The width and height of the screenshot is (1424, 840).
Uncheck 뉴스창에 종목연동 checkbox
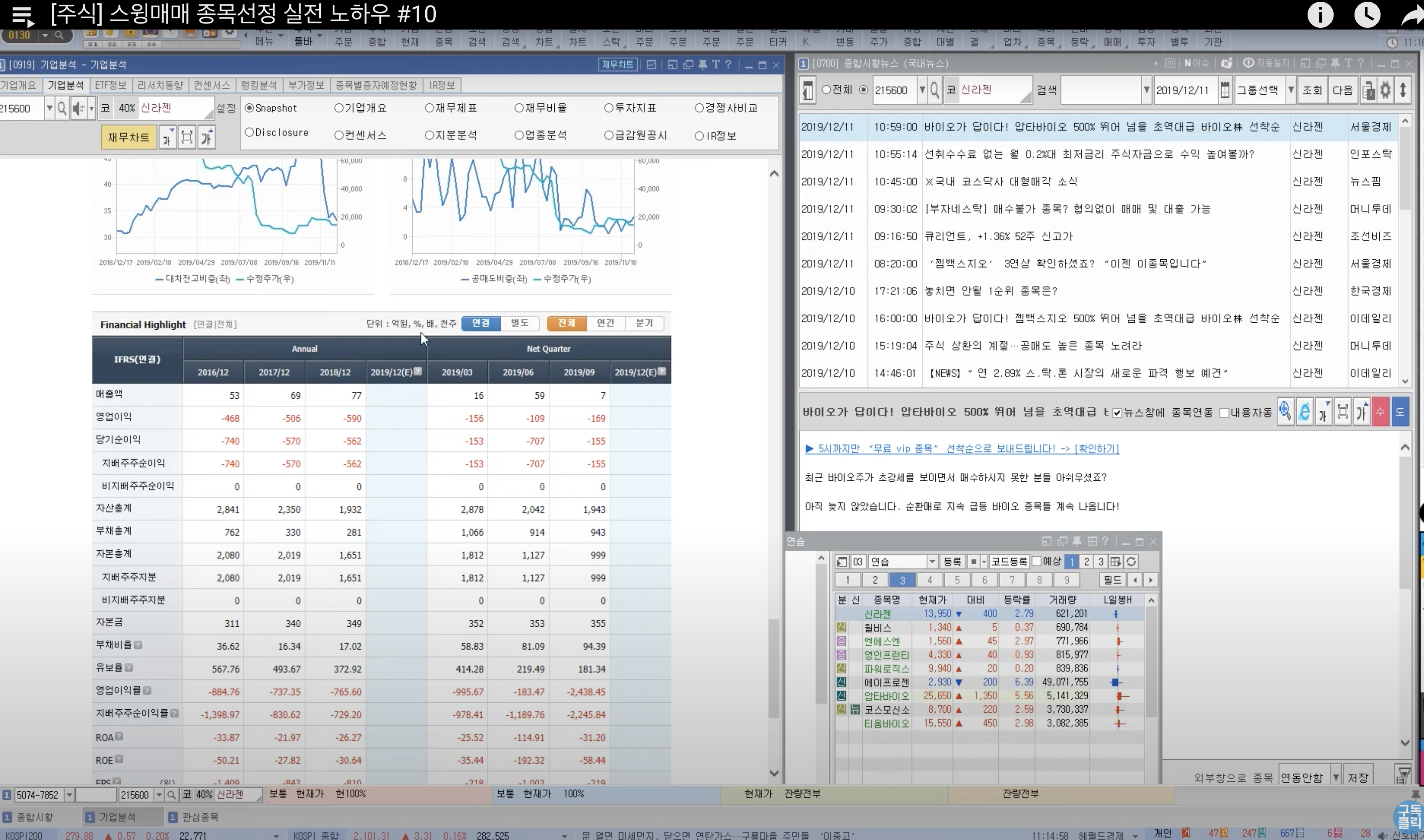click(x=1117, y=413)
